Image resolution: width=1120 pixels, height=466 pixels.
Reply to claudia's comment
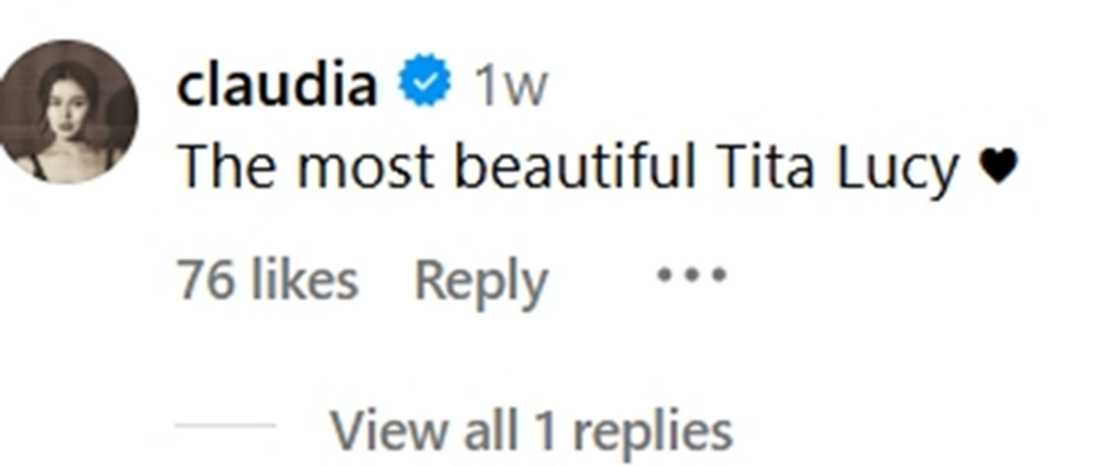(481, 282)
